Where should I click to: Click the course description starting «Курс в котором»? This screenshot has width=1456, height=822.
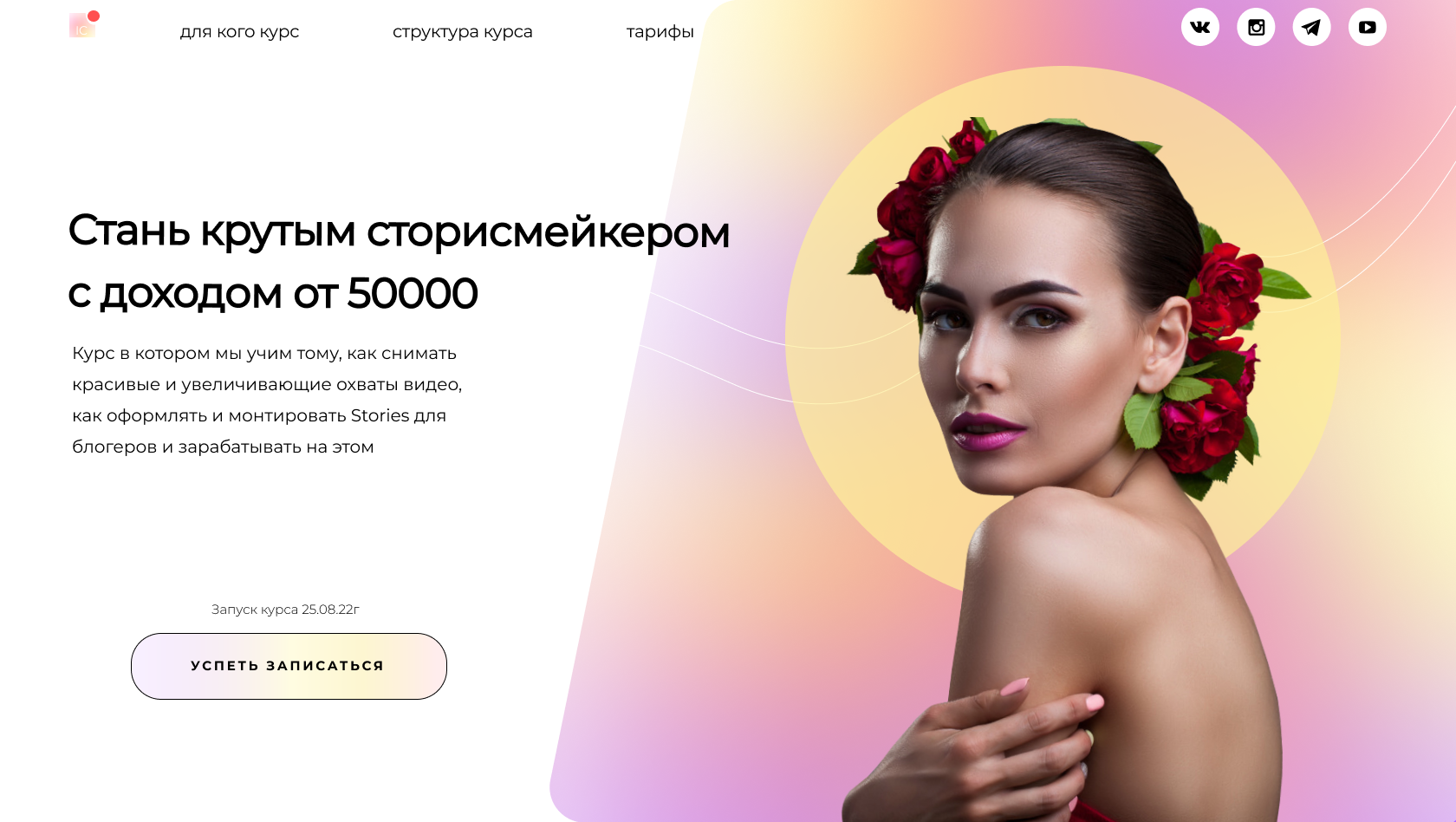click(267, 400)
